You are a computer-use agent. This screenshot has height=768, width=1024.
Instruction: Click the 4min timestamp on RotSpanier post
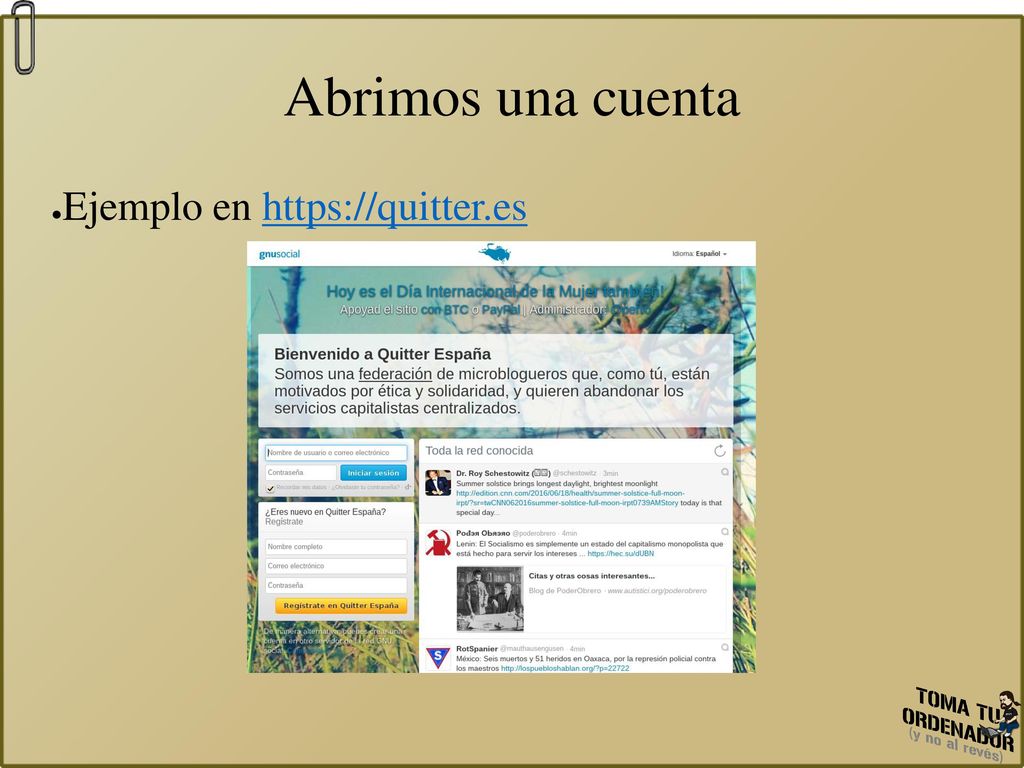click(x=577, y=648)
